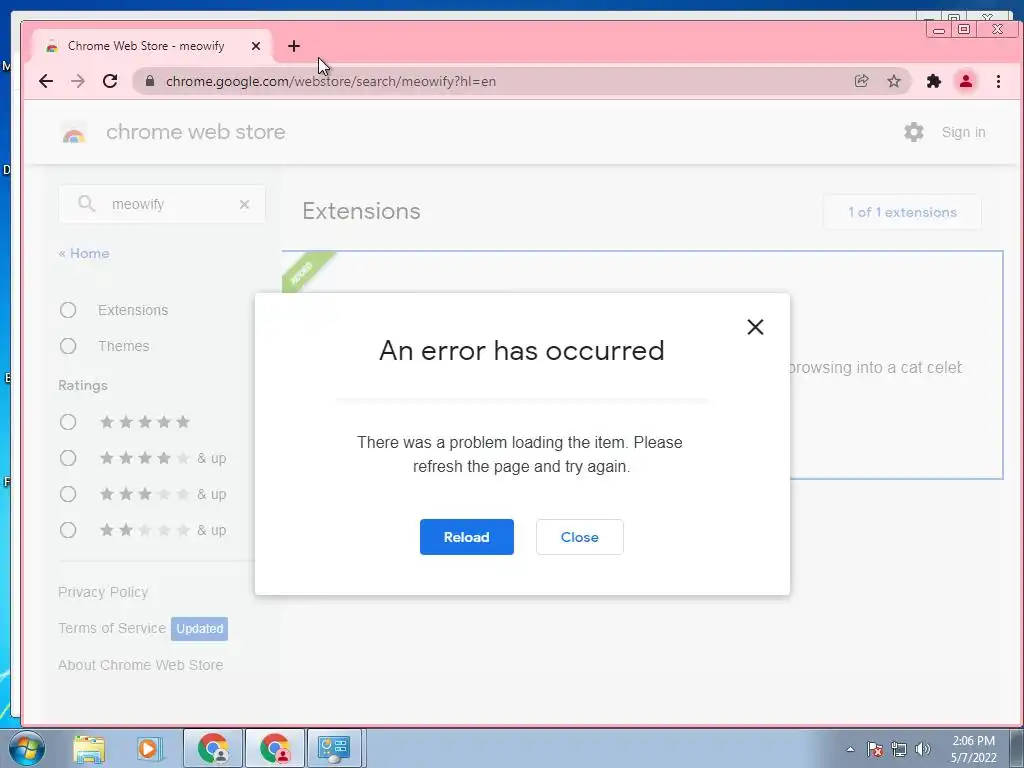1024x768 pixels.
Task: Close the Chrome Web Store tab
Action: 256,46
